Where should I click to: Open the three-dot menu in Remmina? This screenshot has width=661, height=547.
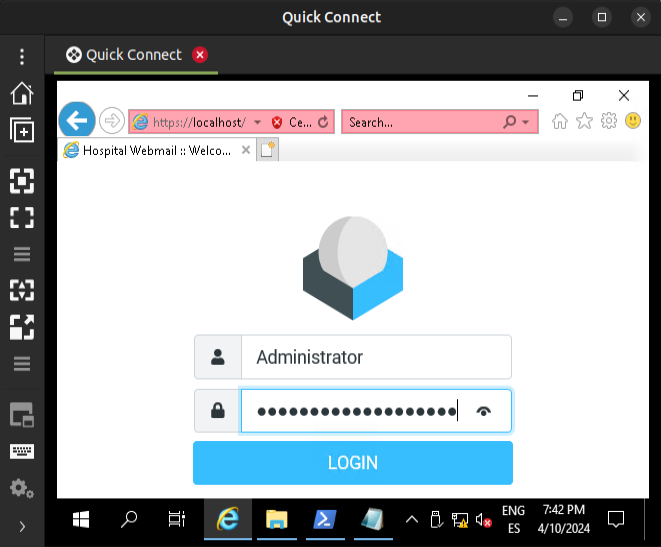21,57
